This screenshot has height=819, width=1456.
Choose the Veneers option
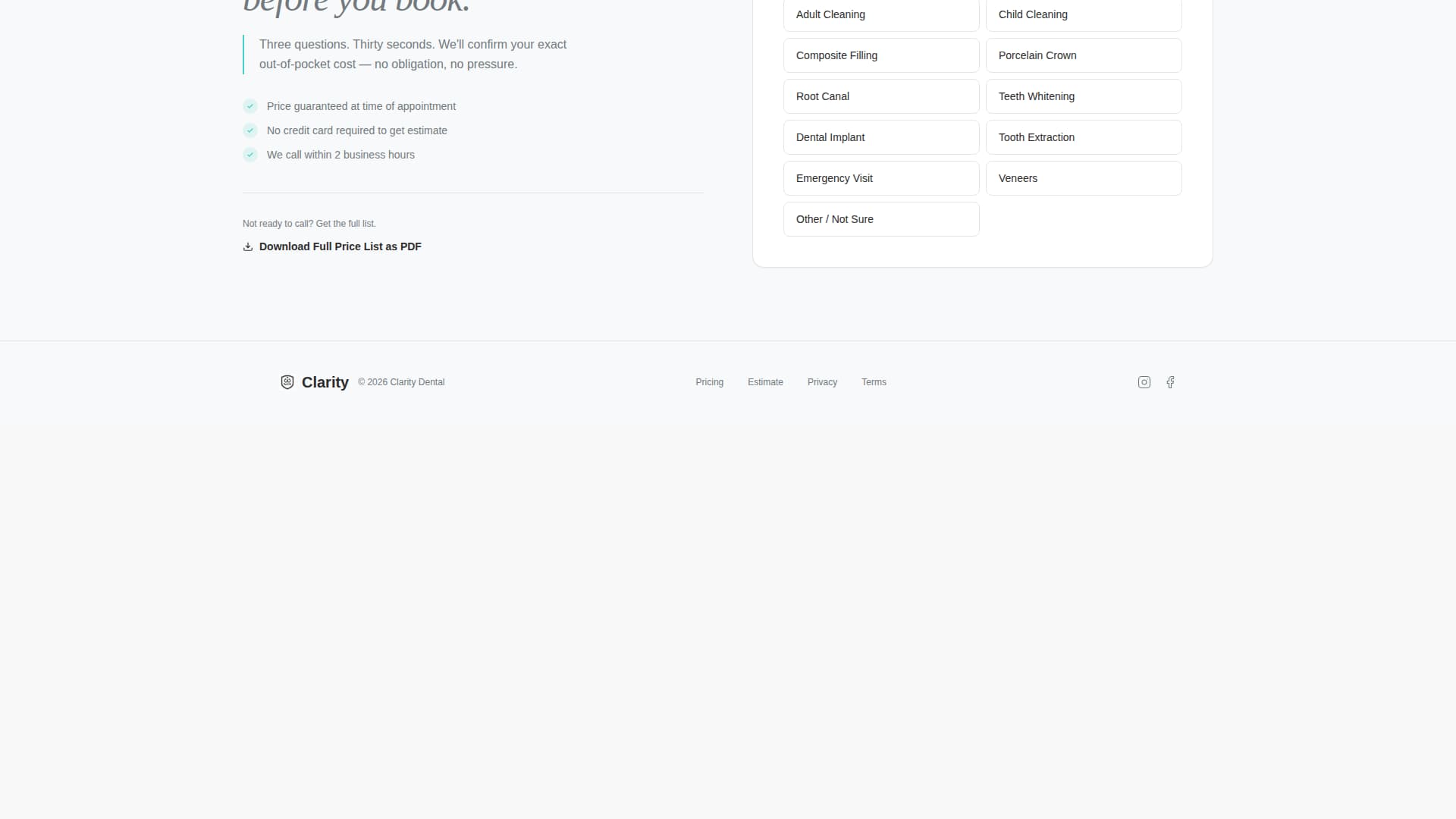click(1084, 178)
